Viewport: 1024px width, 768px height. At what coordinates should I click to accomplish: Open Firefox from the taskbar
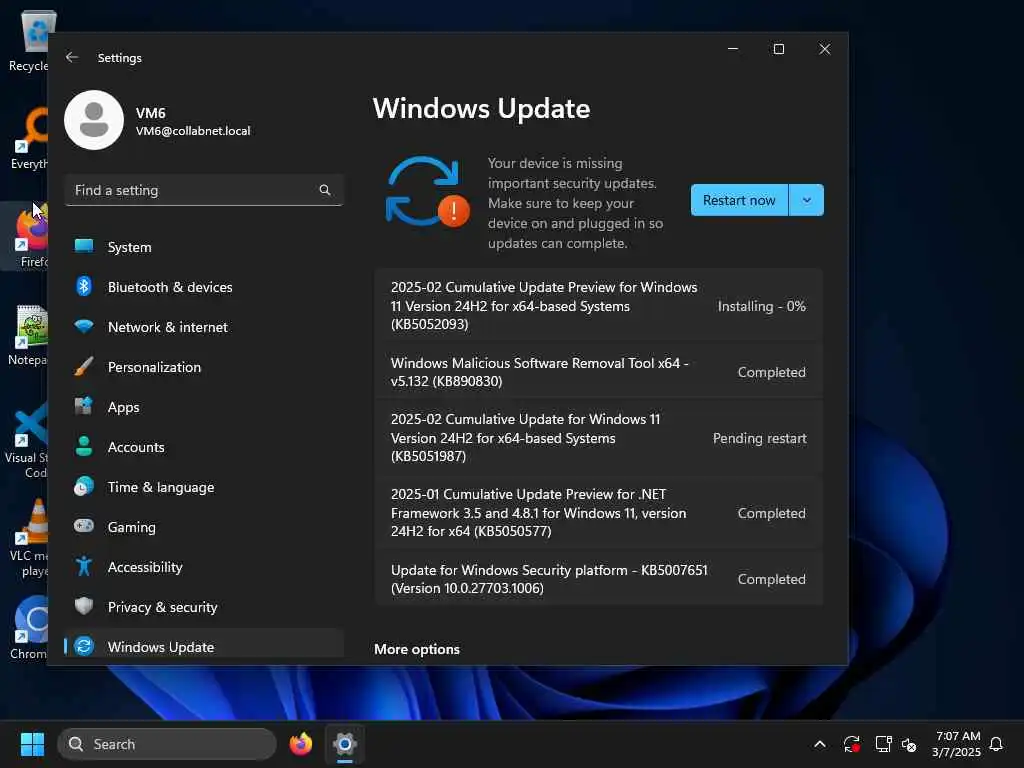[300, 744]
